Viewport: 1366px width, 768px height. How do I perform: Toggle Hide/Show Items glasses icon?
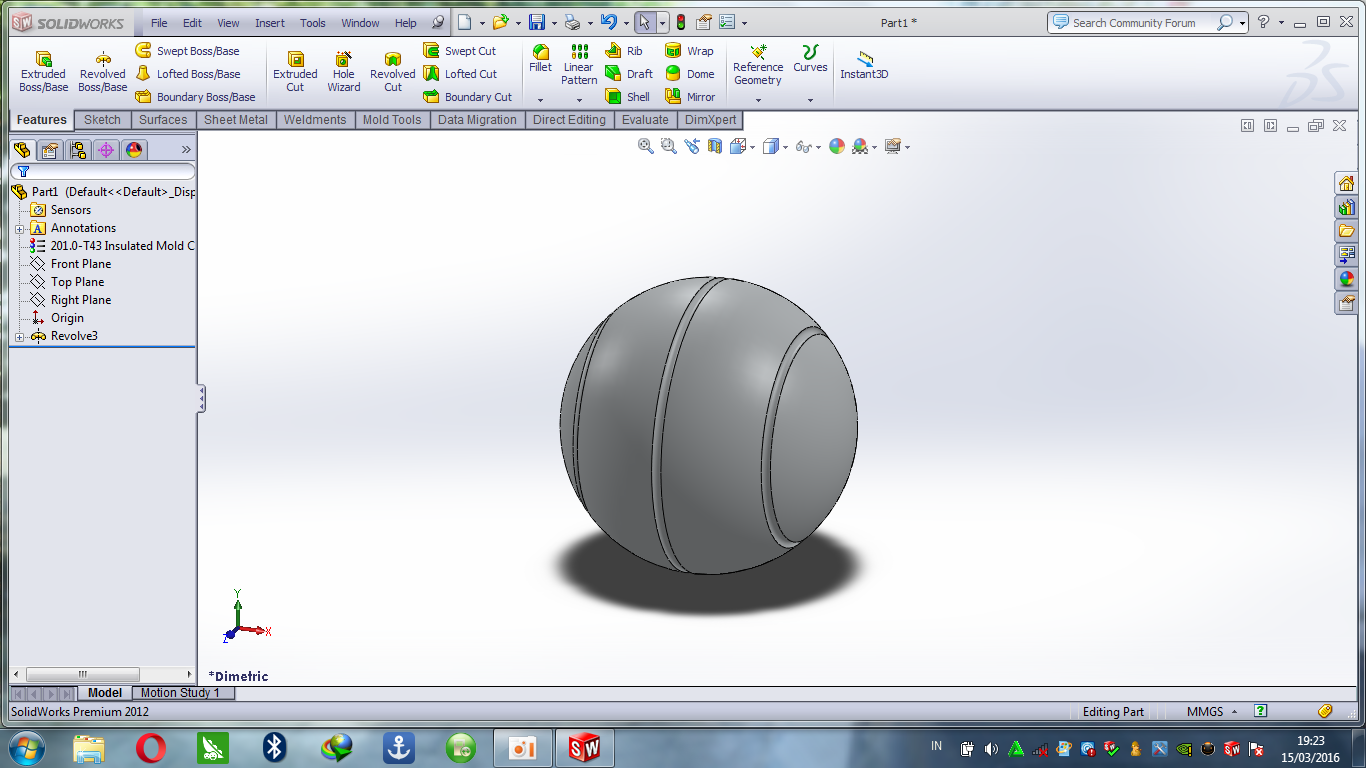pyautogui.click(x=802, y=146)
